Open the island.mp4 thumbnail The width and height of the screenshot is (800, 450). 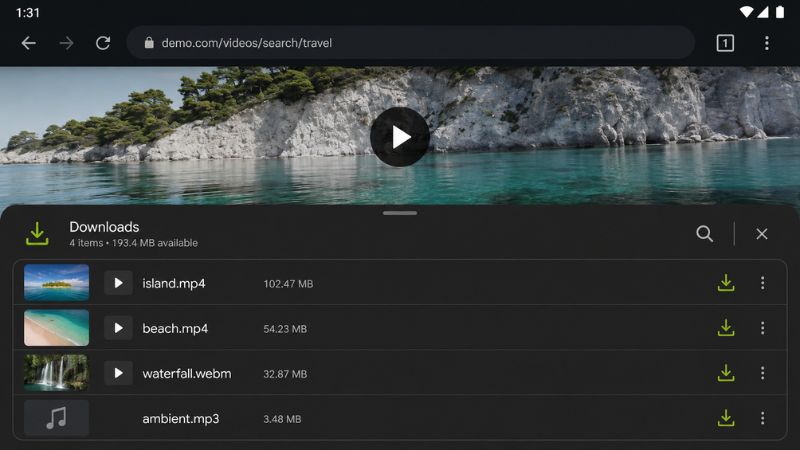(x=56, y=283)
